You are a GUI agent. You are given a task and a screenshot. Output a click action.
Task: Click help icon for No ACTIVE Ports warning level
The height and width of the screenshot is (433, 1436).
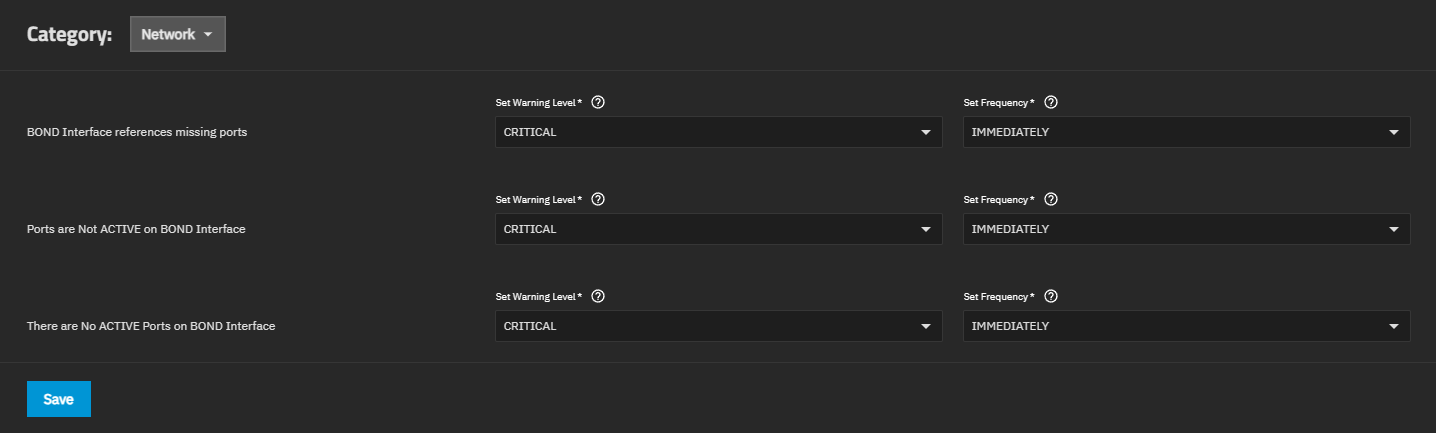pos(598,296)
